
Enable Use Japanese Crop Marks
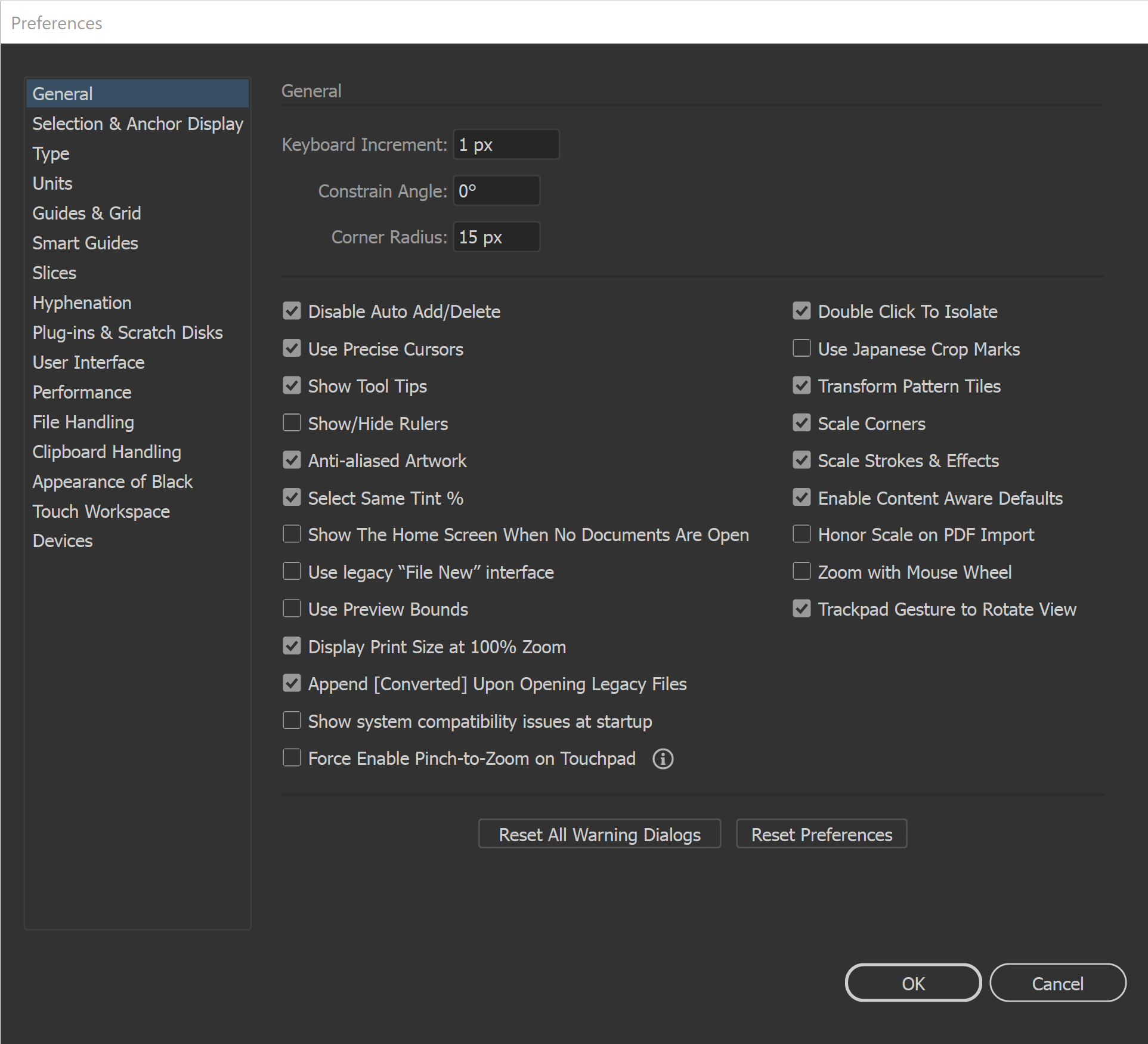click(x=802, y=348)
